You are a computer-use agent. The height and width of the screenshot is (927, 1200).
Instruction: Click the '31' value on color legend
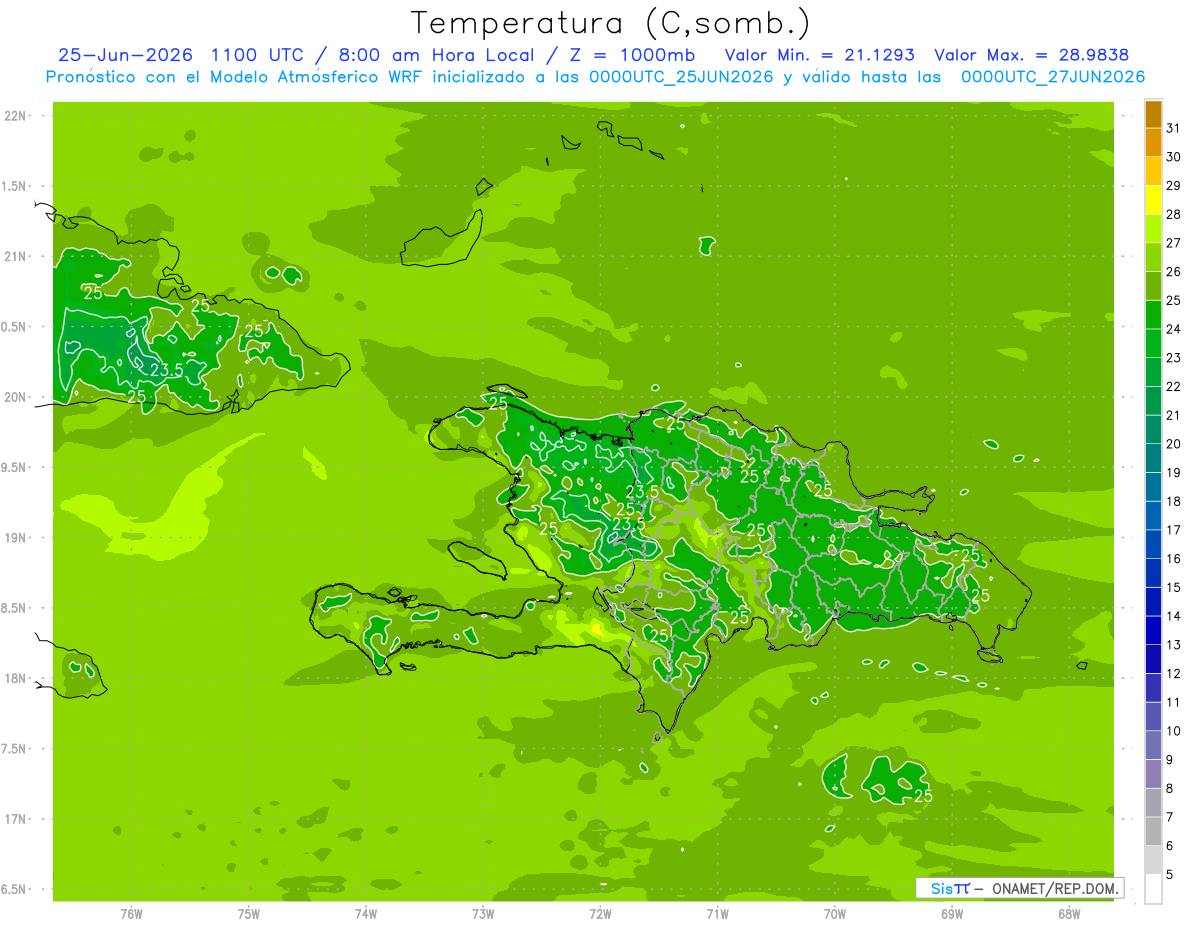tap(1173, 128)
